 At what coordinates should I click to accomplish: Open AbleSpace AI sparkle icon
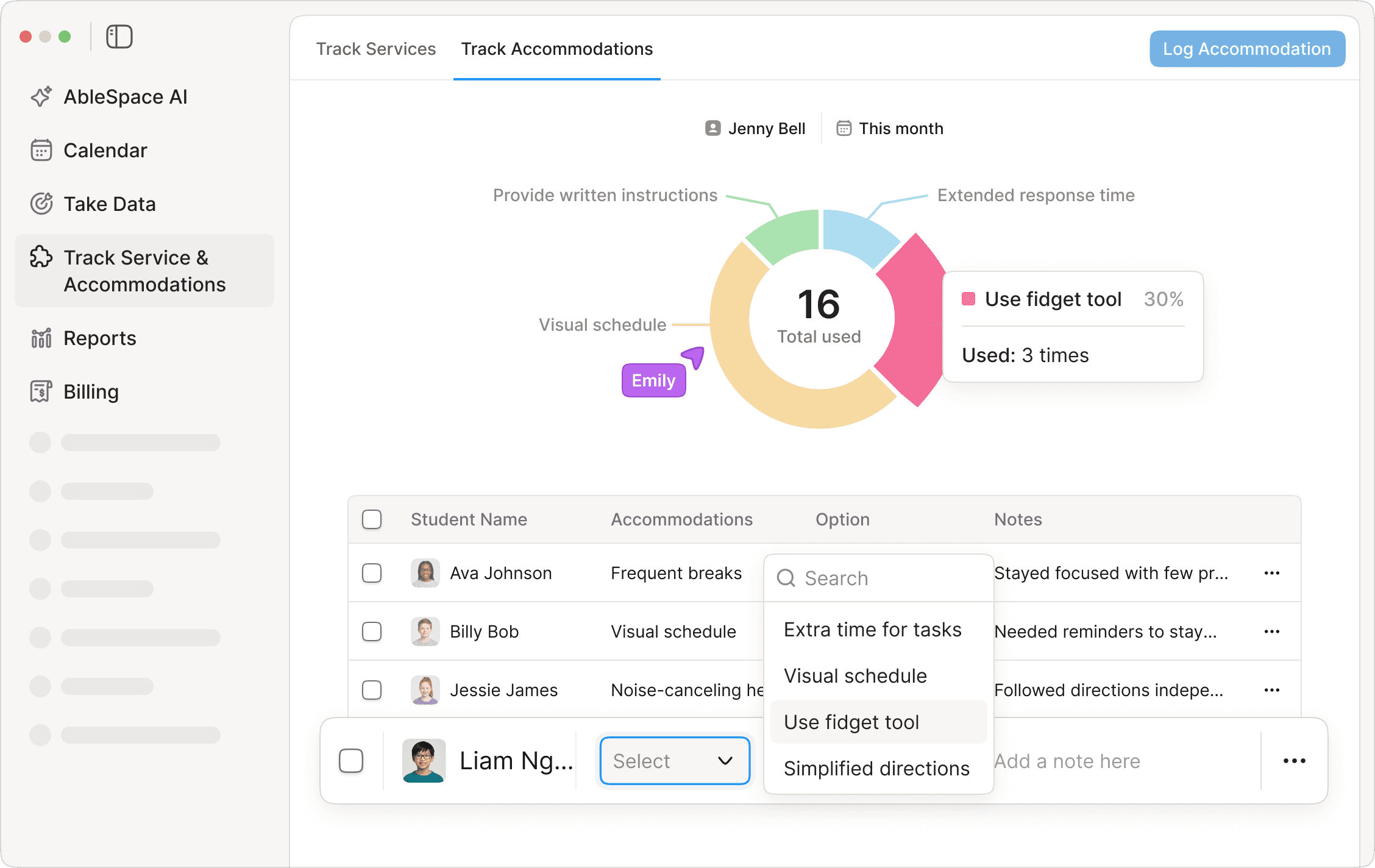coord(41,97)
